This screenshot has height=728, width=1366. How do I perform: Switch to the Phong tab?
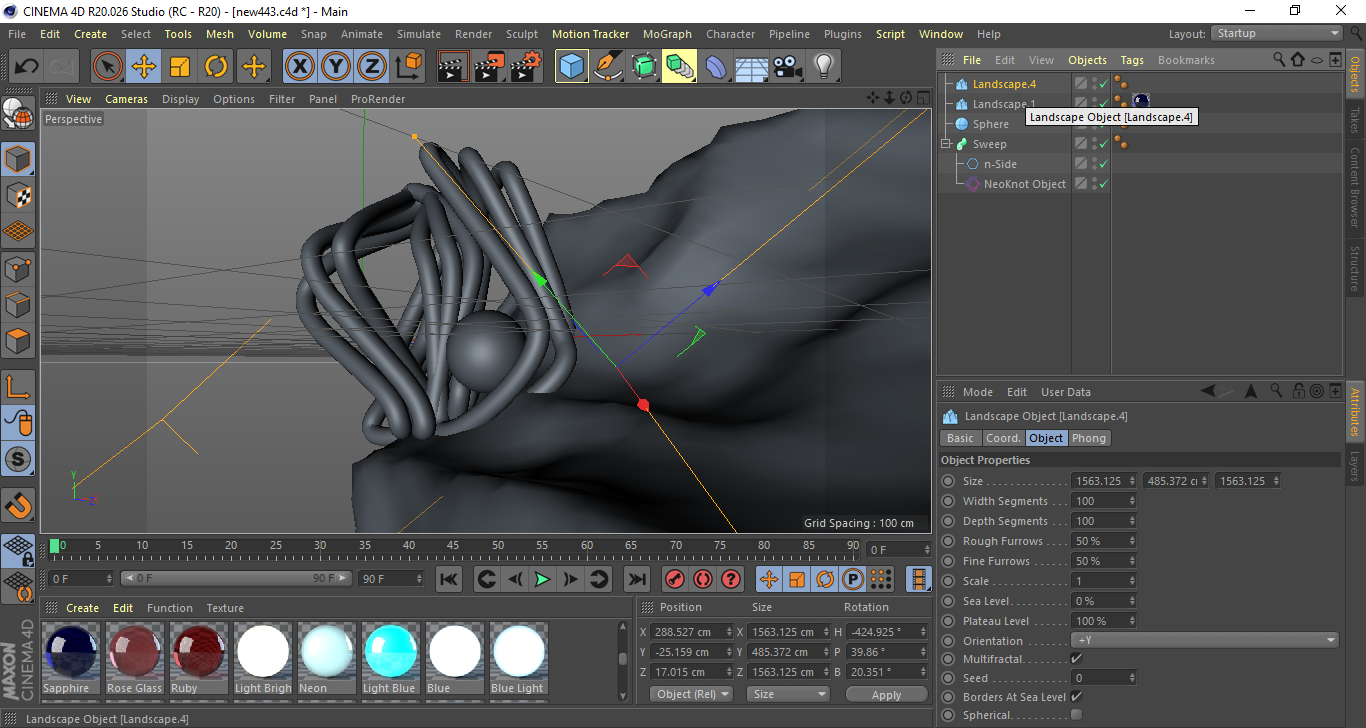point(1089,438)
